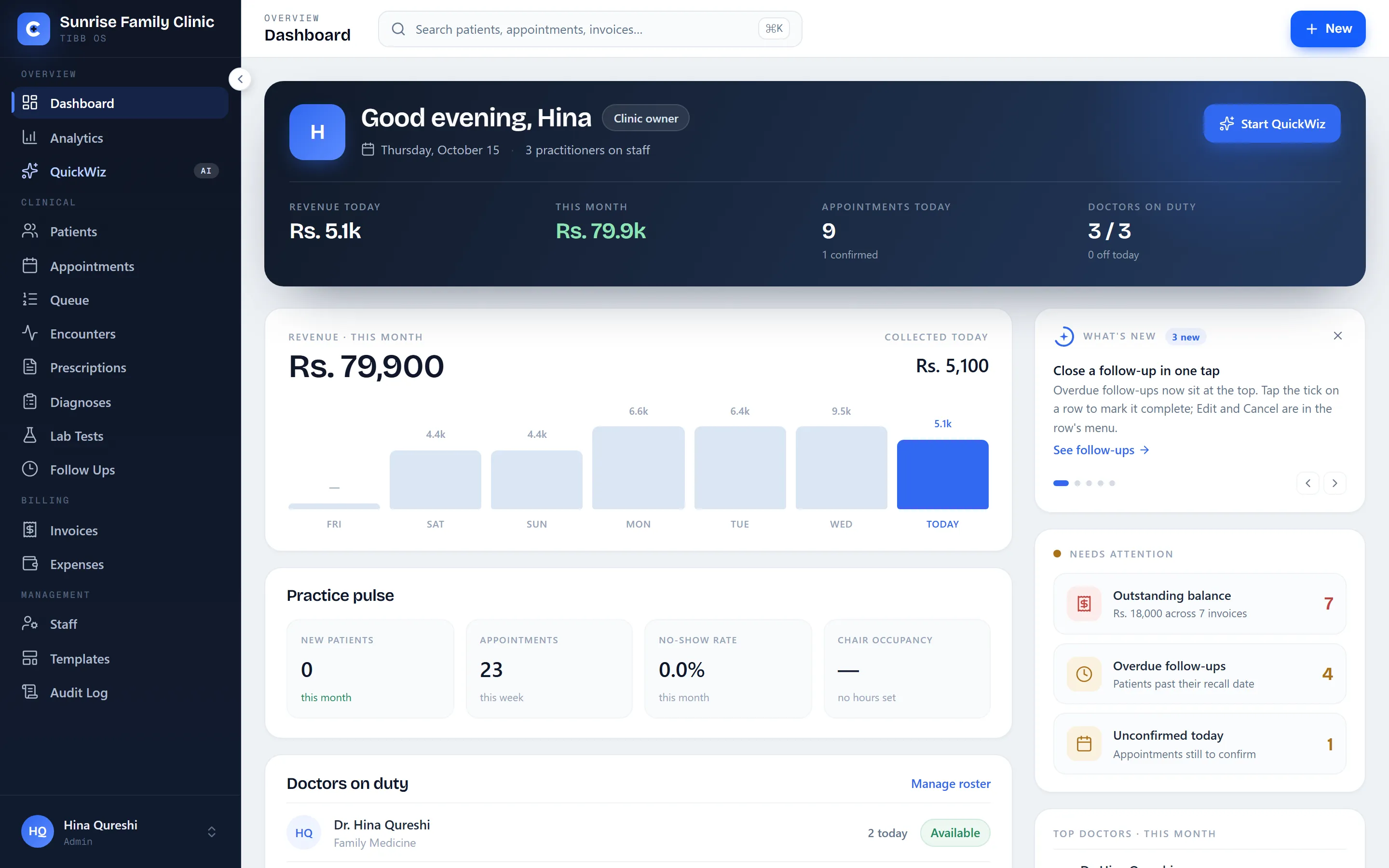Open the Manage roster link
This screenshot has width=1389, height=868.
(x=951, y=784)
